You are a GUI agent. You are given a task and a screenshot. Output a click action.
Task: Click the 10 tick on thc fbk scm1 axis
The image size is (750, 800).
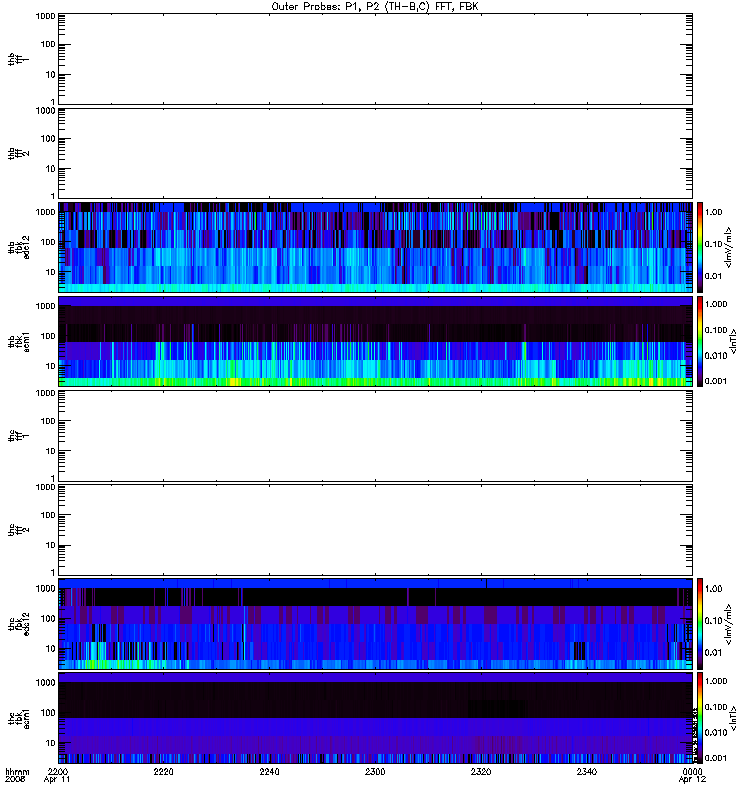(50, 743)
